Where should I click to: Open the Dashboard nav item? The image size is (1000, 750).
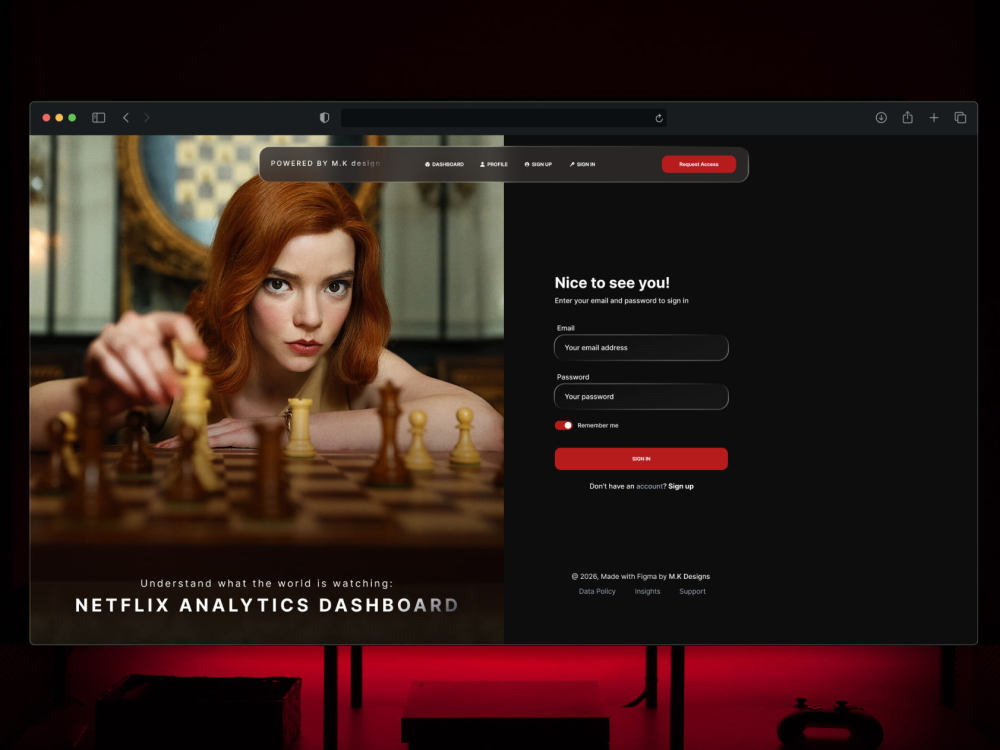tap(445, 164)
